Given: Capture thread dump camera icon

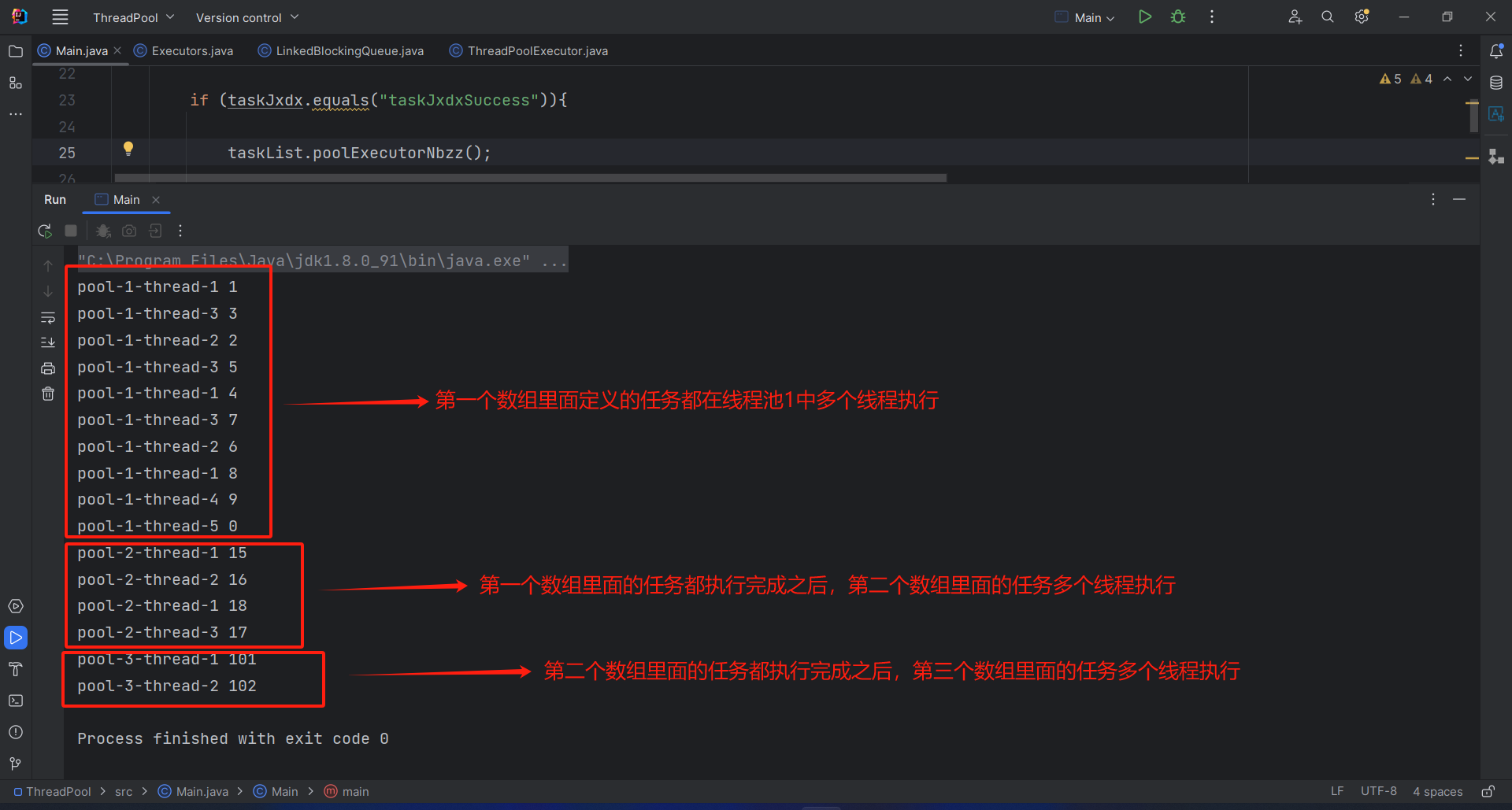Looking at the screenshot, I should tap(129, 231).
